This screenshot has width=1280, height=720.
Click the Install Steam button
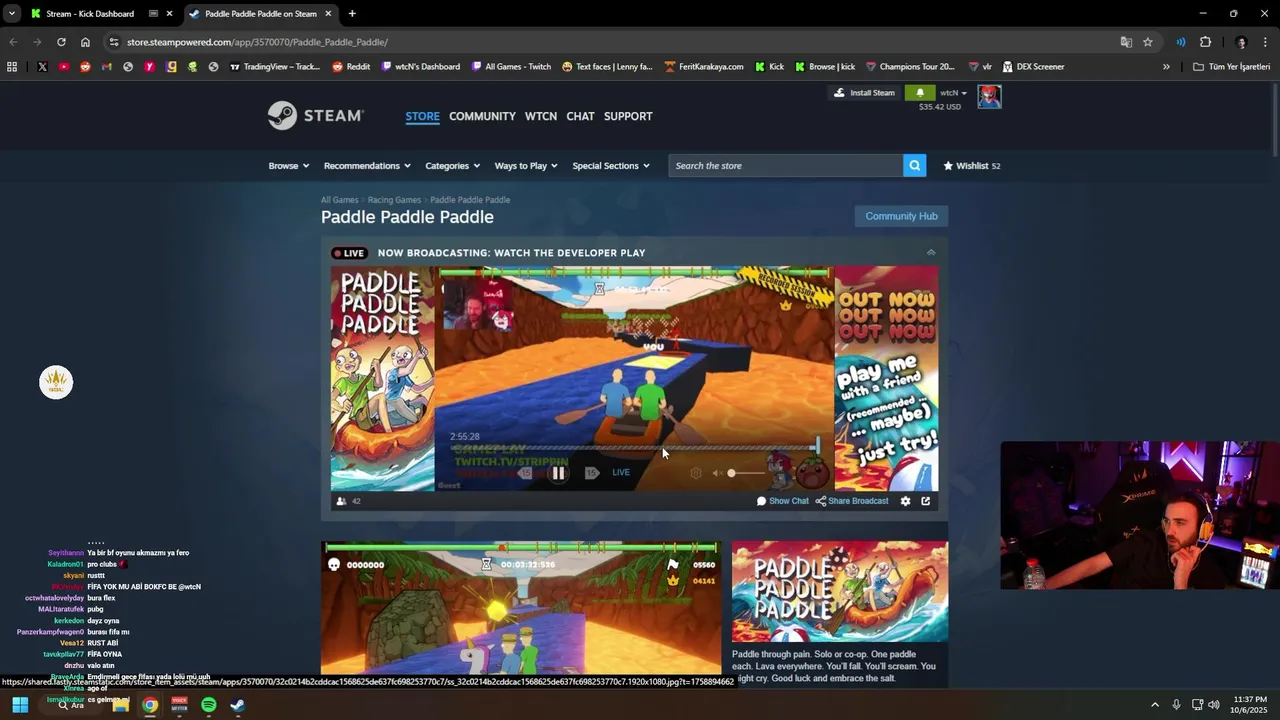865,93
